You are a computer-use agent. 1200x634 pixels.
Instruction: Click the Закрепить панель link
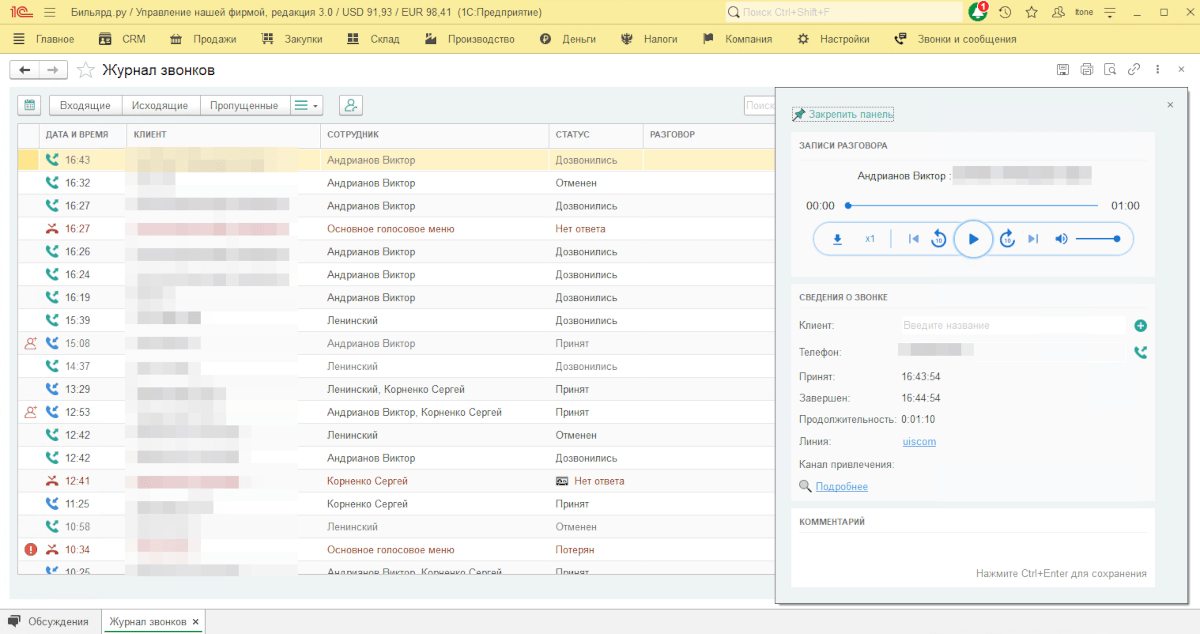pyautogui.click(x=850, y=115)
